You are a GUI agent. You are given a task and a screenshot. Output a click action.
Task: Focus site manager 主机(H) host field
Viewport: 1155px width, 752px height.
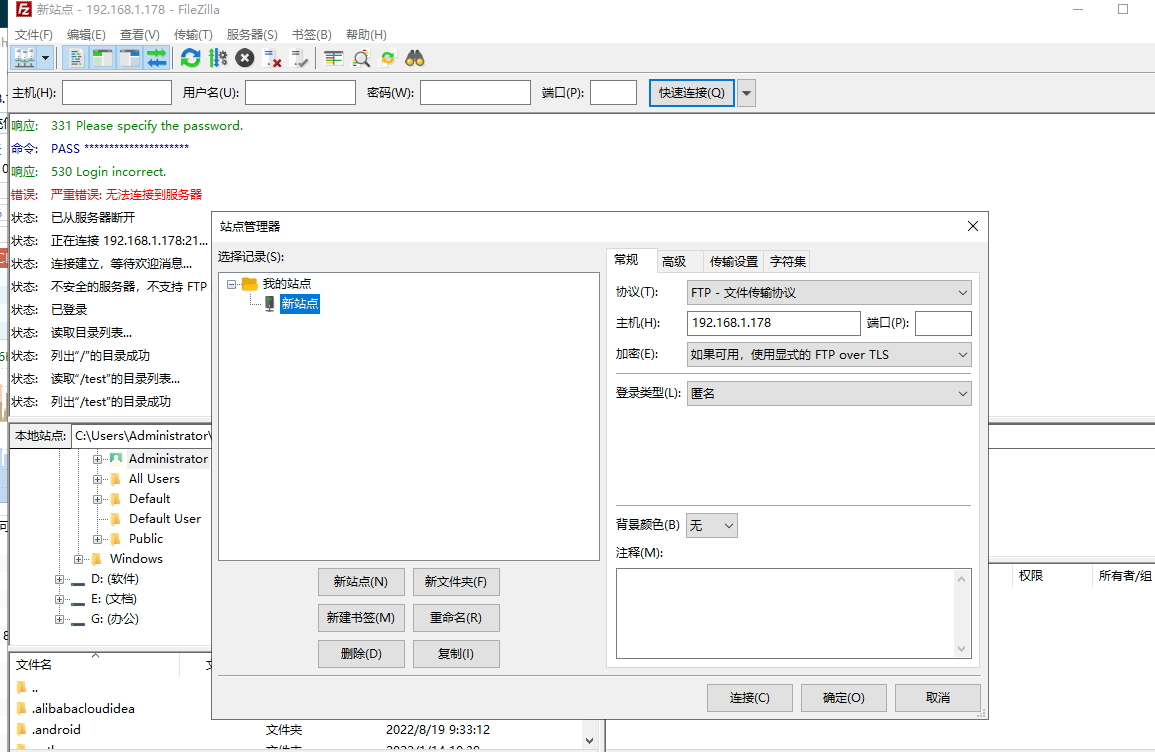click(773, 323)
